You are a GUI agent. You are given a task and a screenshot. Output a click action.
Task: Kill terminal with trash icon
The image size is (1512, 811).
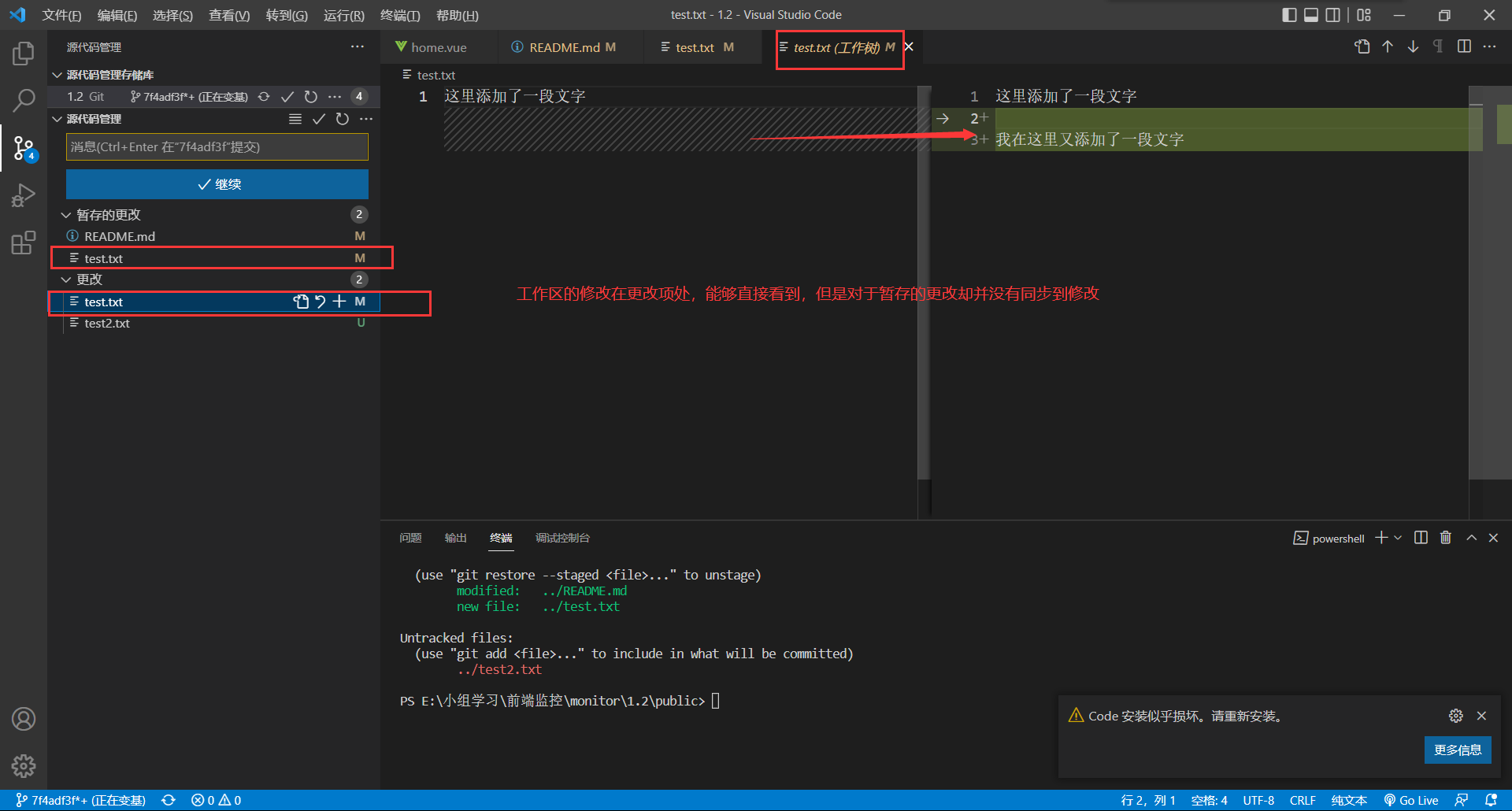(x=1446, y=538)
